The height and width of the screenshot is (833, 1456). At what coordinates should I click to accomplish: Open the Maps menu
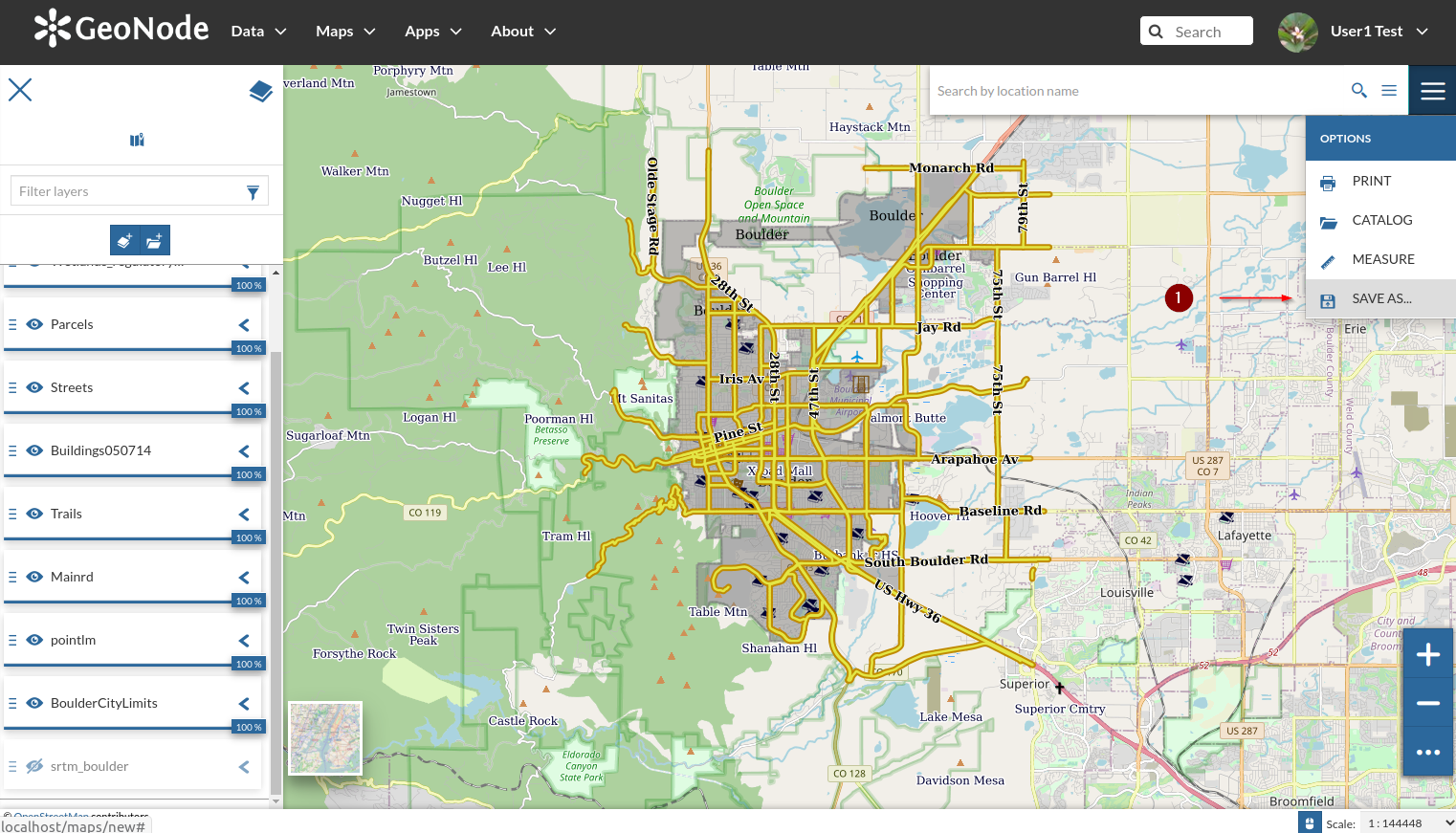pyautogui.click(x=345, y=32)
